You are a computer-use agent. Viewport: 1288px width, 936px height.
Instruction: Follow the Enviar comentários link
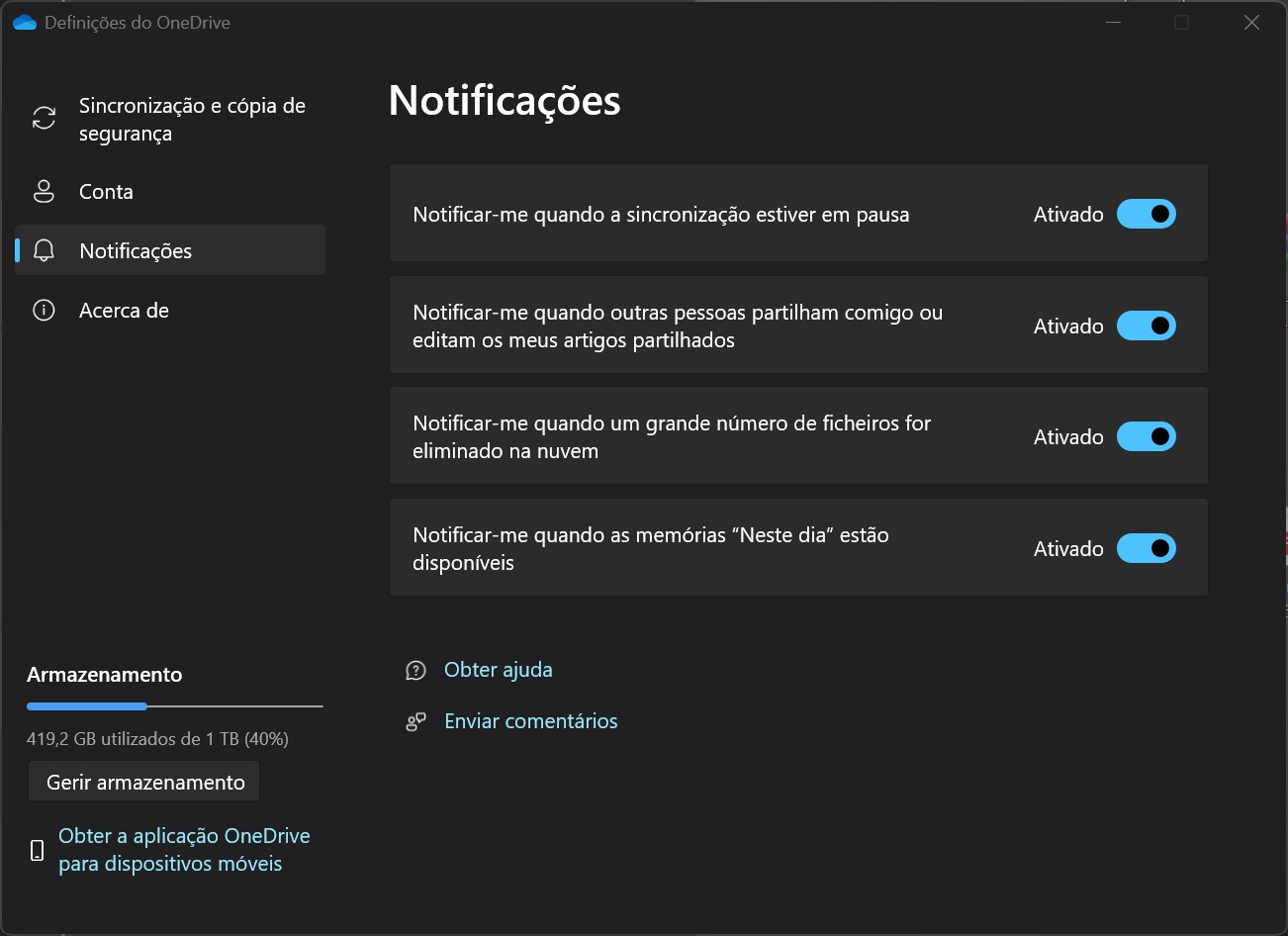coord(530,721)
